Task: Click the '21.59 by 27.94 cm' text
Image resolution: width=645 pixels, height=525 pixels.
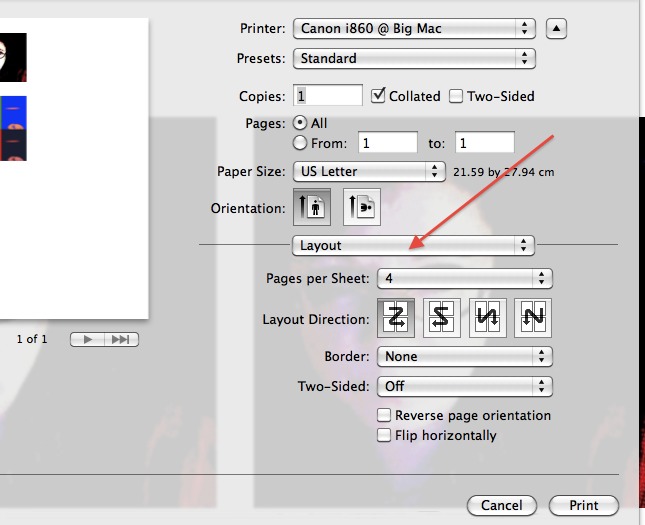Action: click(503, 172)
